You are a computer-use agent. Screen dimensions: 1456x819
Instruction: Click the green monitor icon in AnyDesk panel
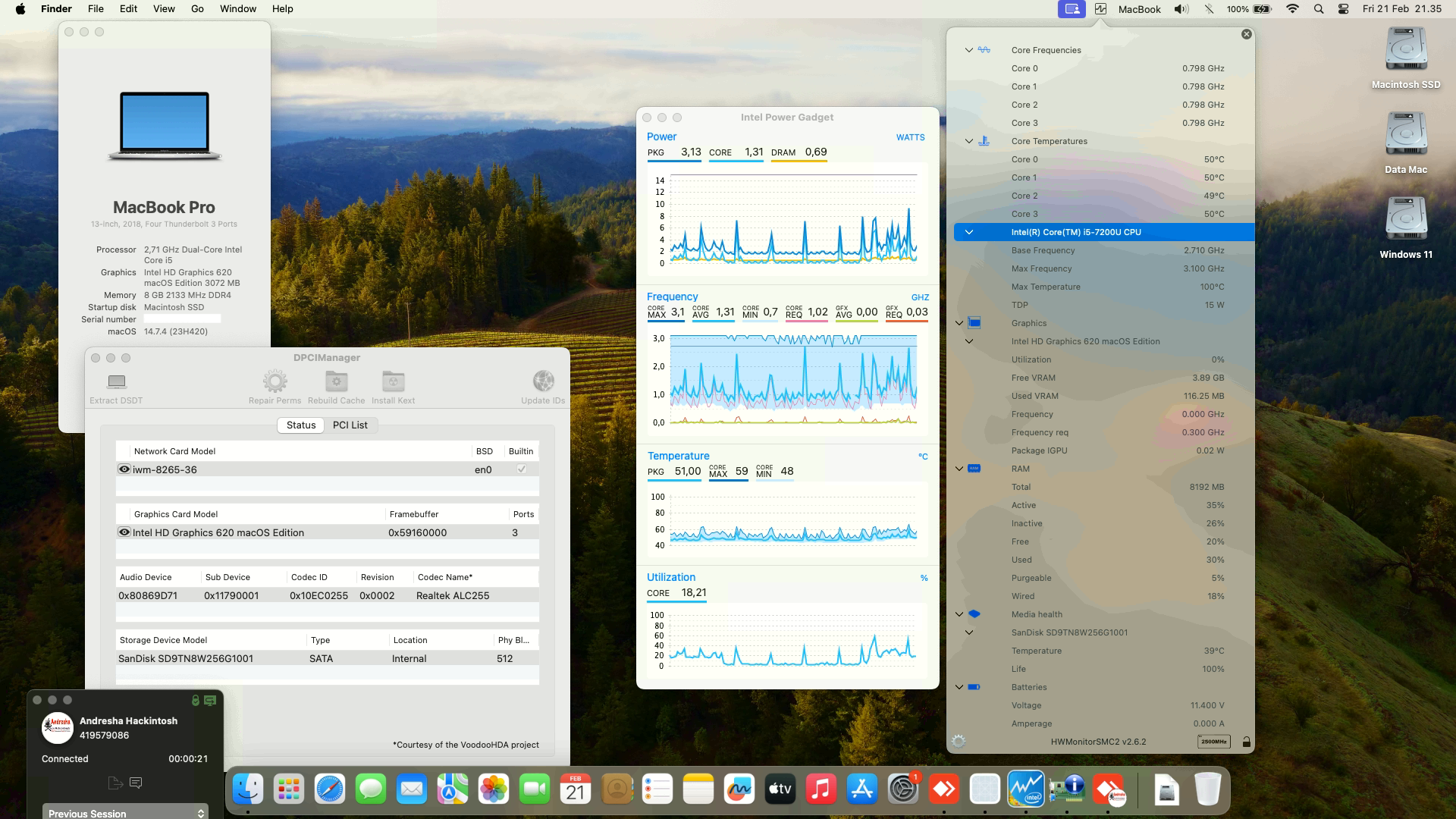(x=210, y=700)
